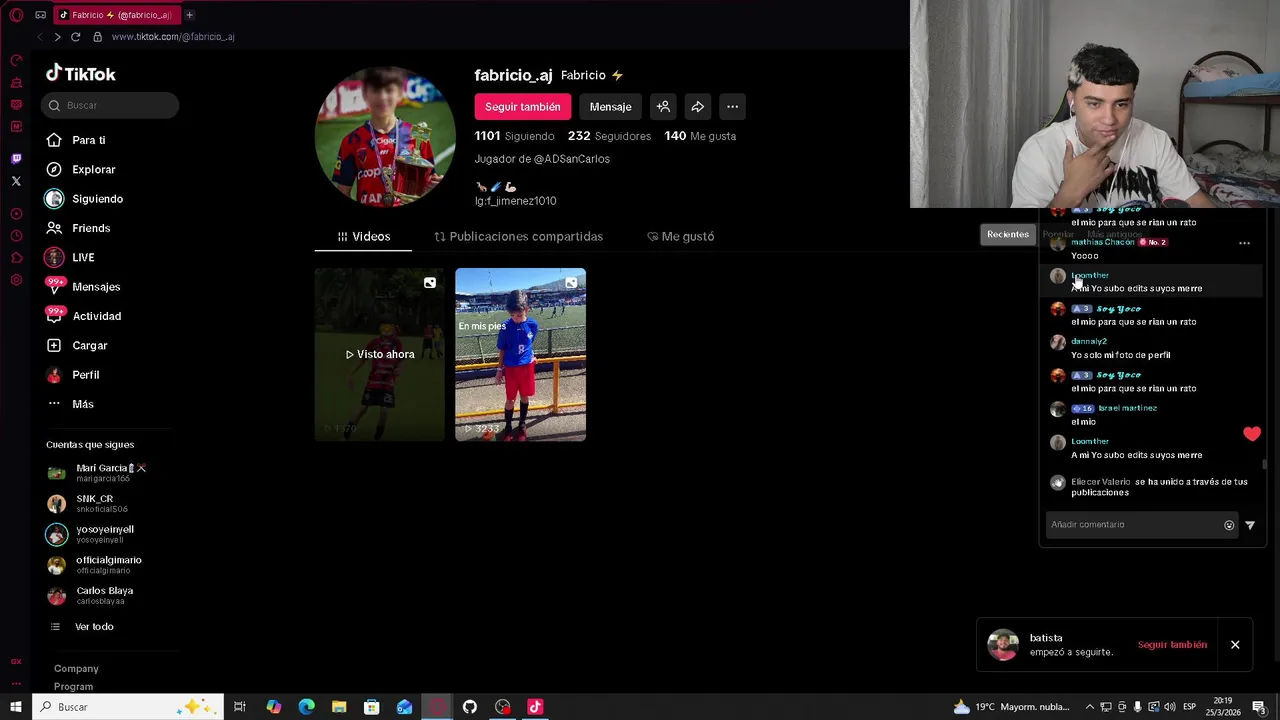Open TikTok app in taskbar
1280x720 pixels.
click(535, 707)
